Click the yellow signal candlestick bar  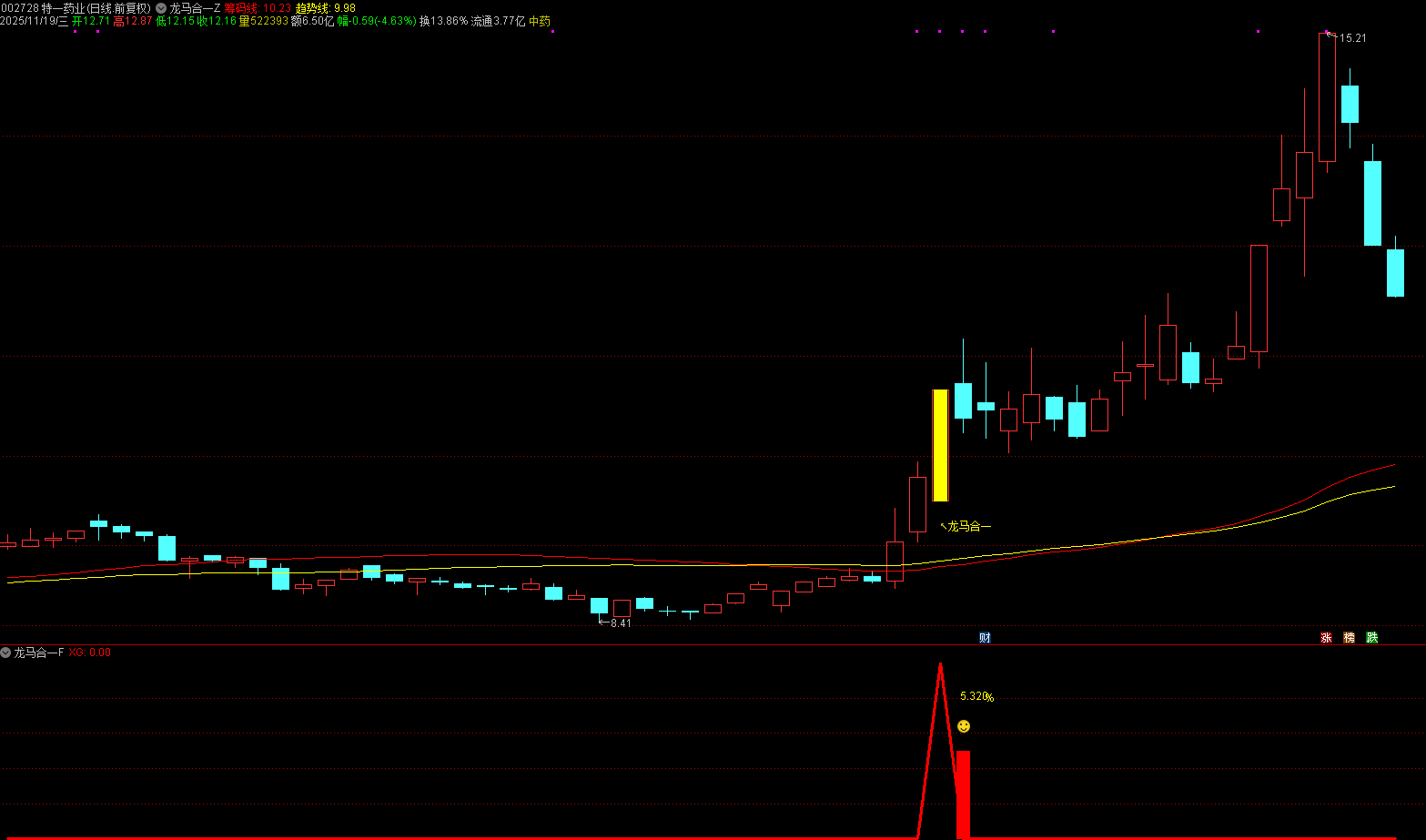(x=940, y=445)
